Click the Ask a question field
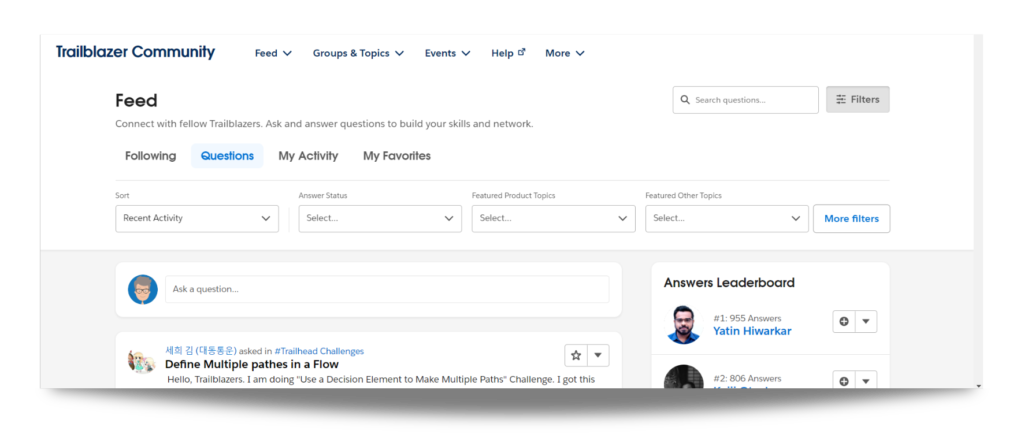This screenshot has height=438, width=1024. tap(387, 289)
